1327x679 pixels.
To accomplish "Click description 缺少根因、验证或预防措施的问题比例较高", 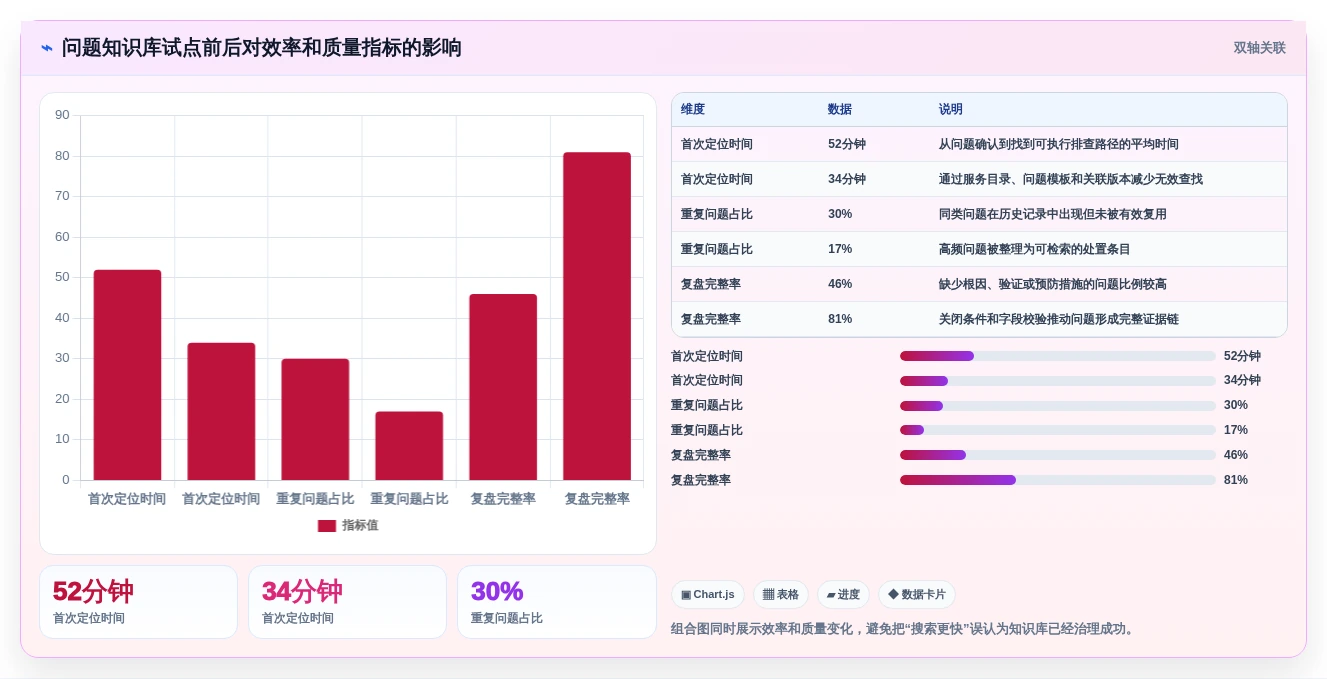I will [x=1053, y=284].
